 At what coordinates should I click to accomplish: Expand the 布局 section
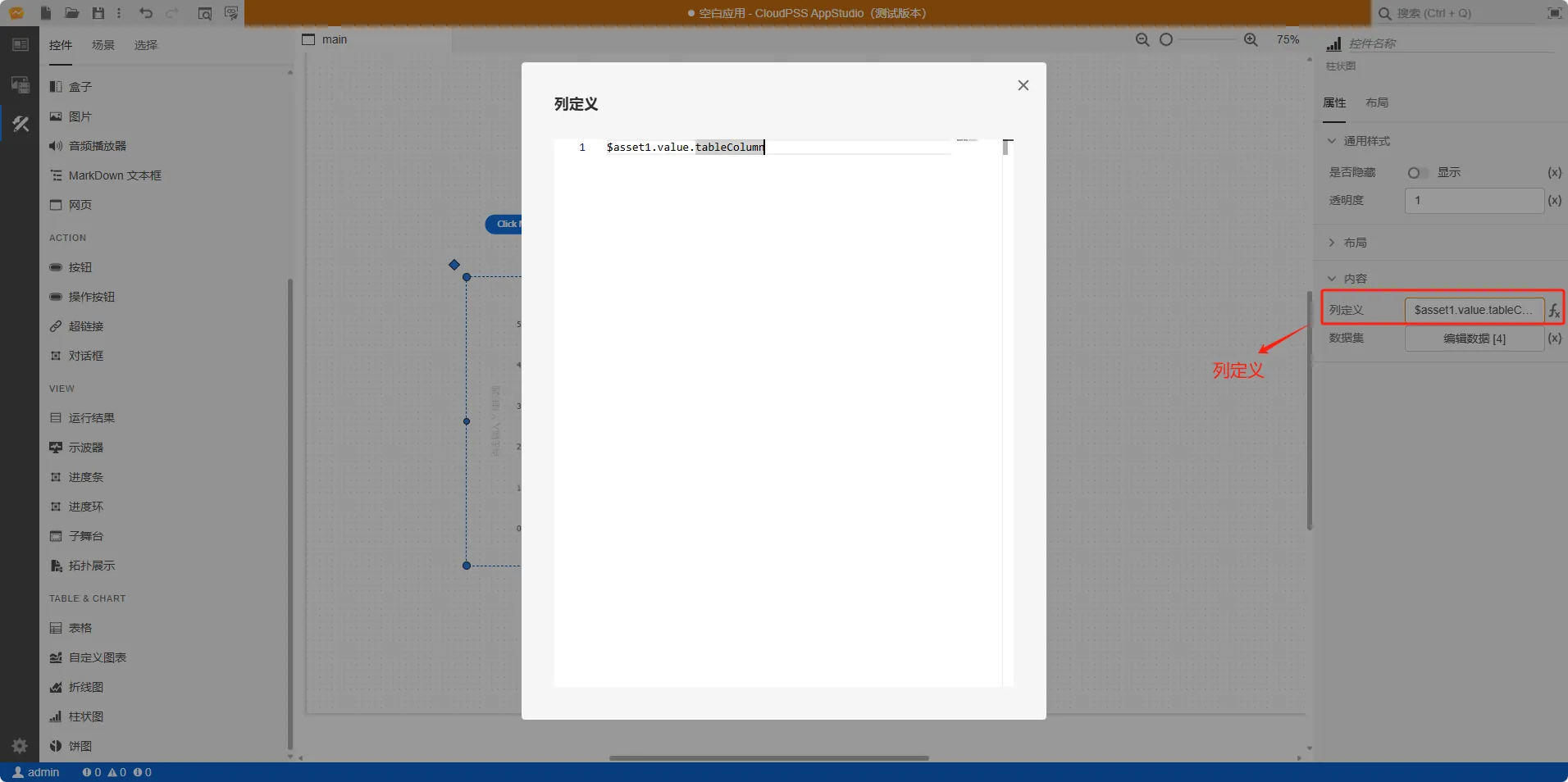click(x=1347, y=243)
